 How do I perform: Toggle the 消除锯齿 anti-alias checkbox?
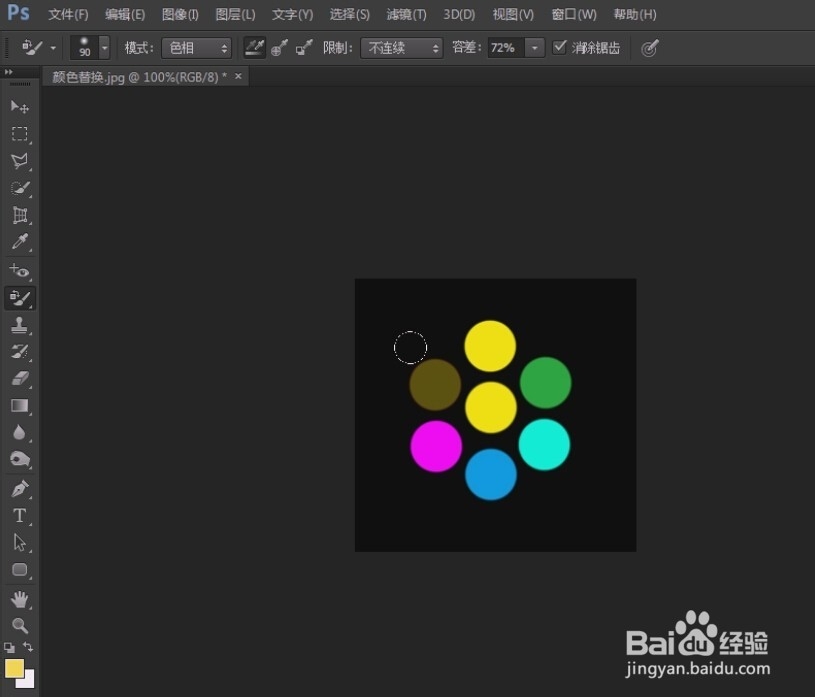pyautogui.click(x=560, y=47)
